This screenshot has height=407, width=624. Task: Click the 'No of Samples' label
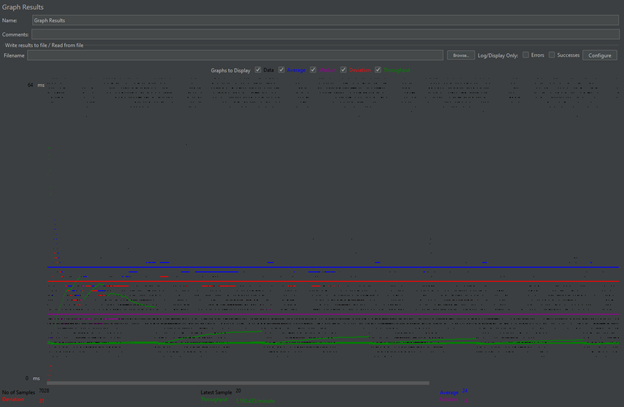pyautogui.click(x=19, y=392)
